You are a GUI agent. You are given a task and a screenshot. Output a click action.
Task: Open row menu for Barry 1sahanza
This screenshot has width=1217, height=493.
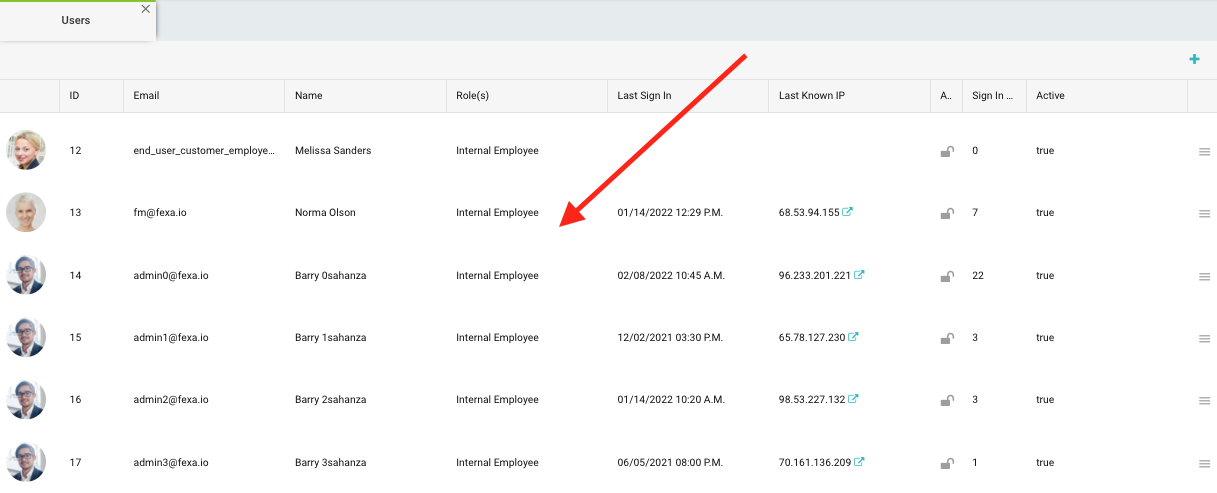(x=1204, y=339)
